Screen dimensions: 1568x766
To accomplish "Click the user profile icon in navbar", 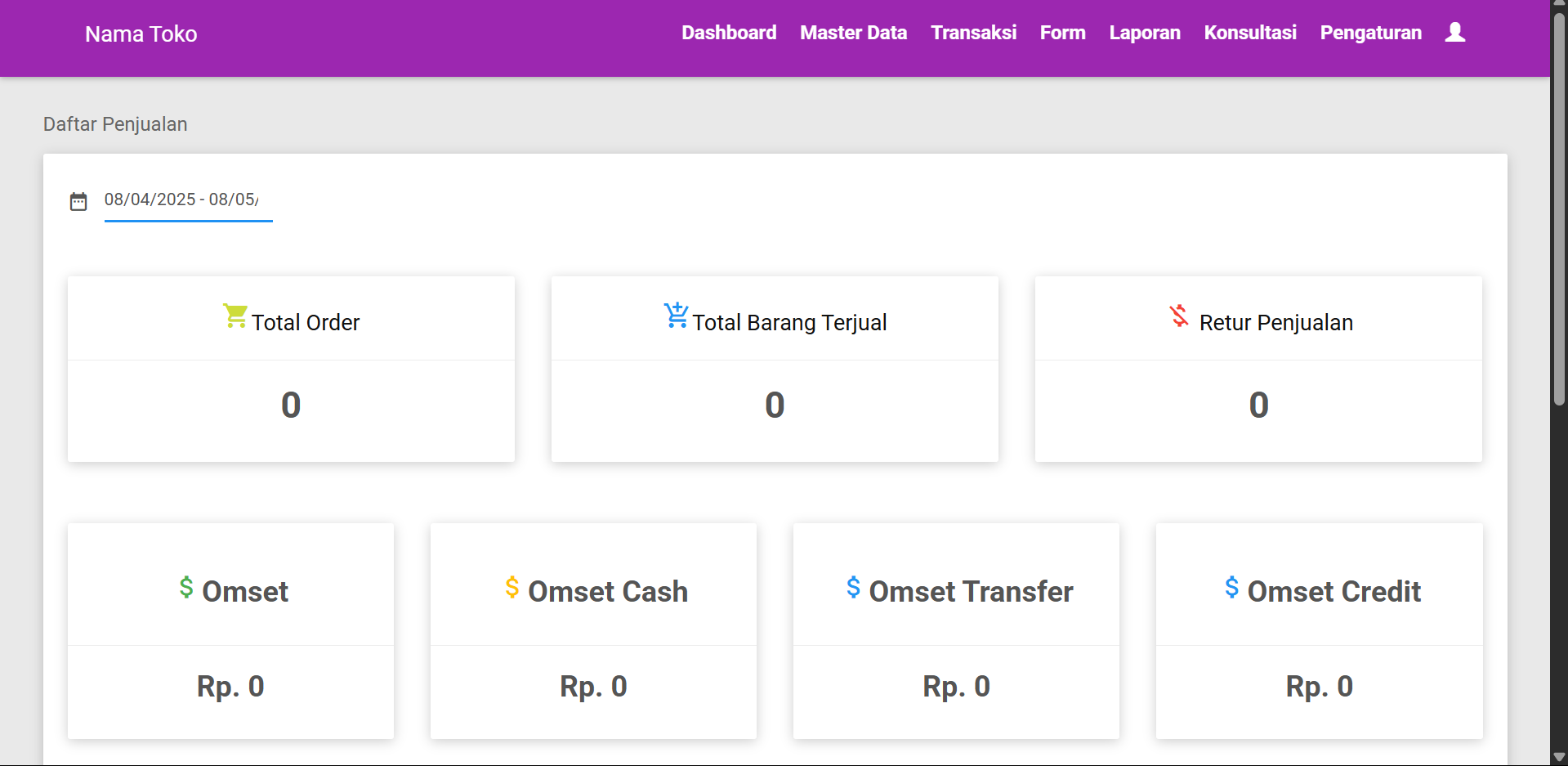I will (x=1454, y=33).
